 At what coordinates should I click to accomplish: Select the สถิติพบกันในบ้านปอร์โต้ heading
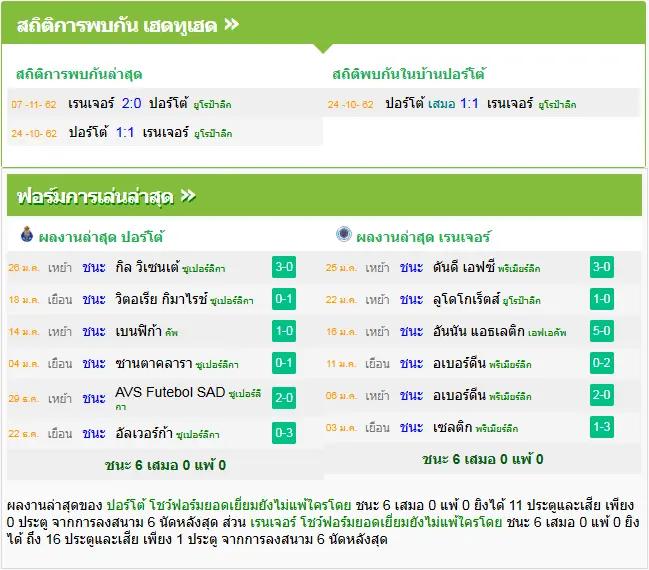tap(409, 74)
